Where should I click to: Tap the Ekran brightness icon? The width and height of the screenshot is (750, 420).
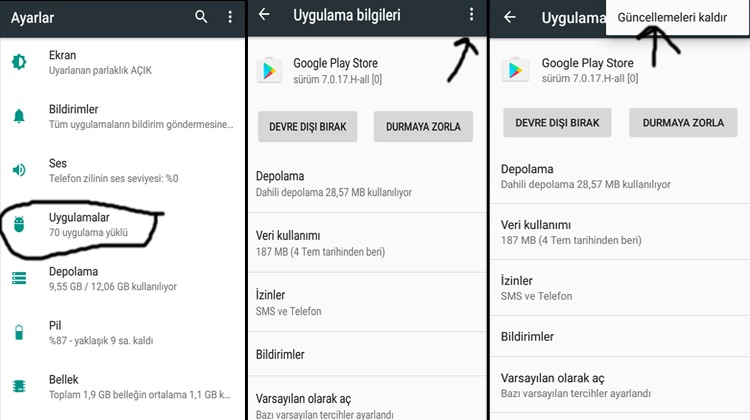pos(19,62)
